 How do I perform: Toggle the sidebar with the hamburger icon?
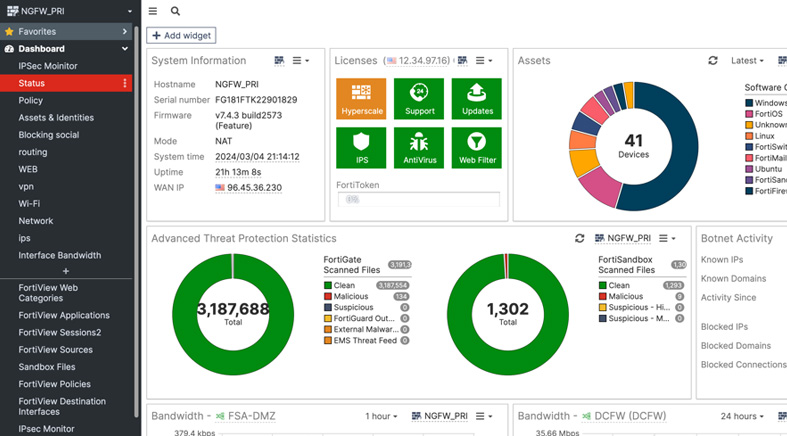click(x=153, y=11)
